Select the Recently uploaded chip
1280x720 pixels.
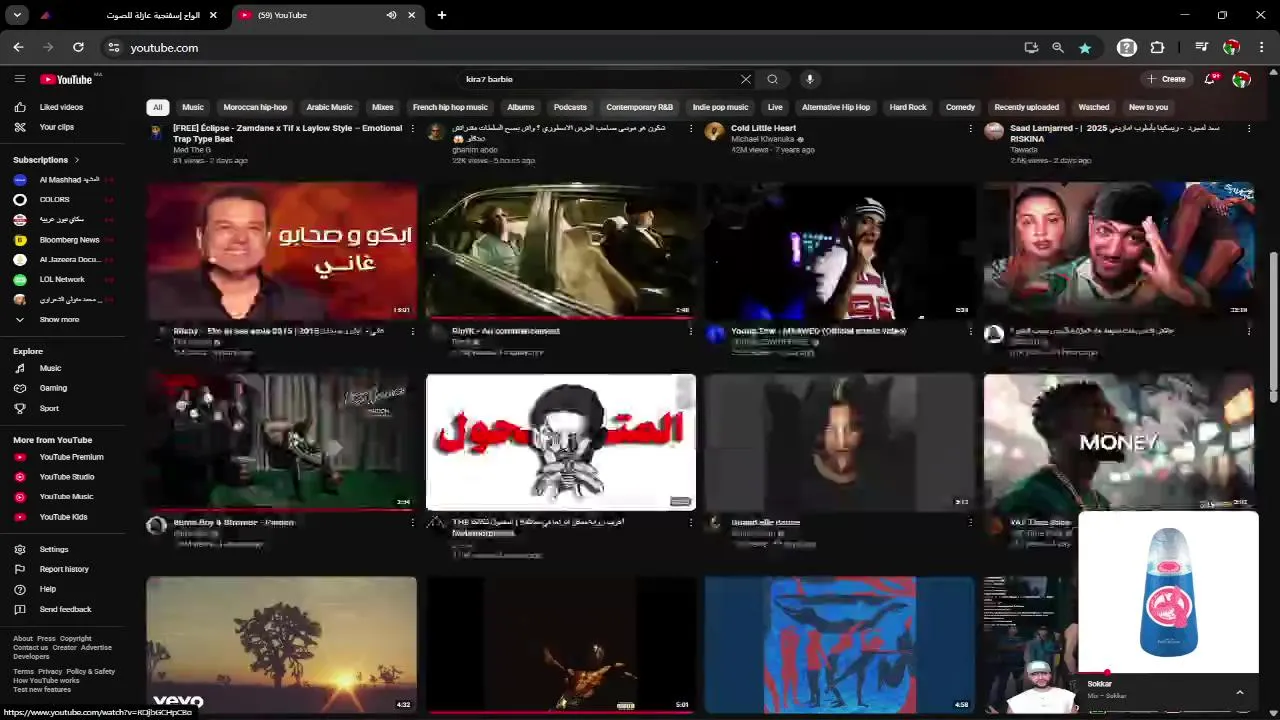point(1026,107)
